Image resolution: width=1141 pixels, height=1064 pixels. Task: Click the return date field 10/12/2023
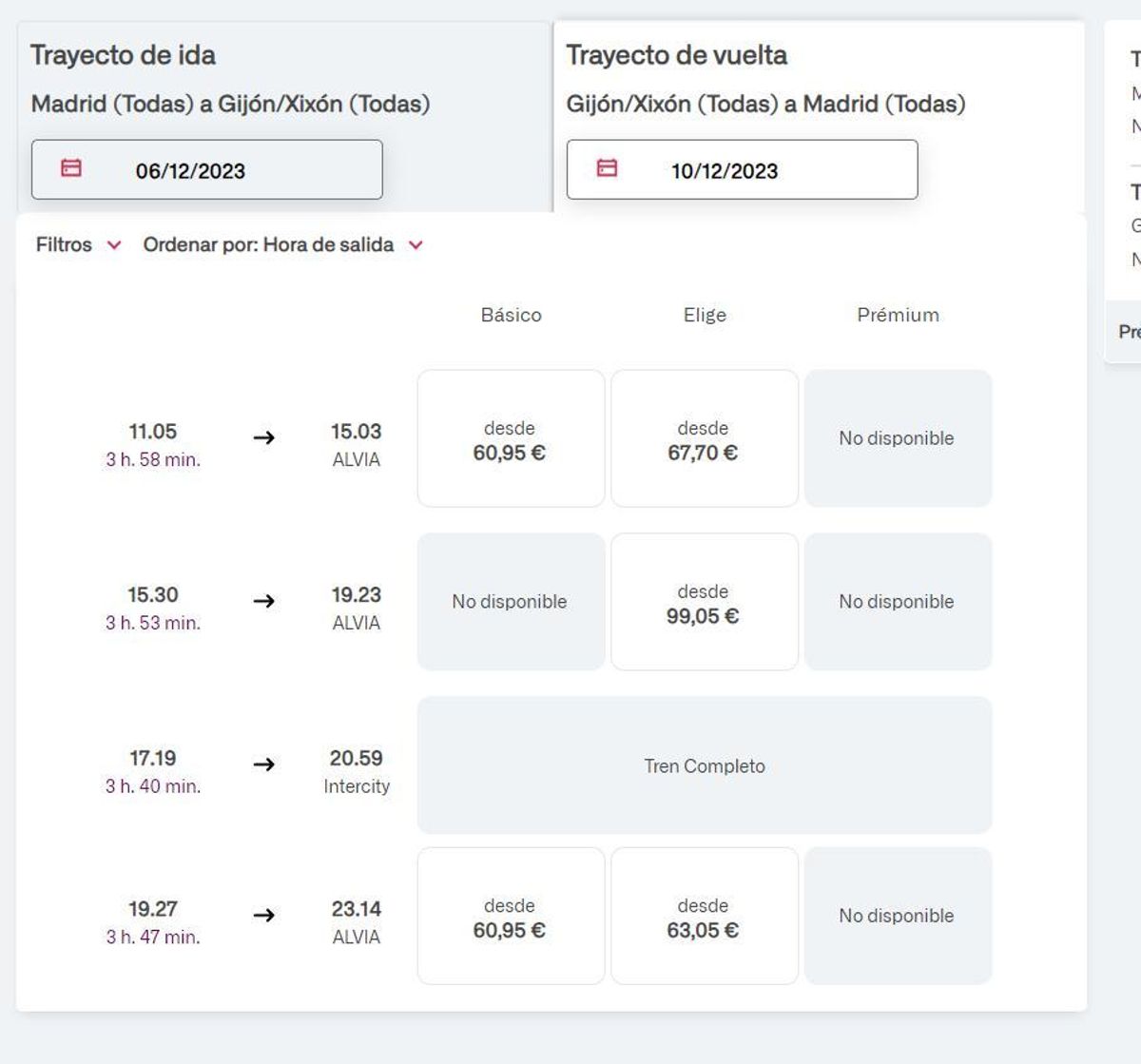(x=742, y=170)
